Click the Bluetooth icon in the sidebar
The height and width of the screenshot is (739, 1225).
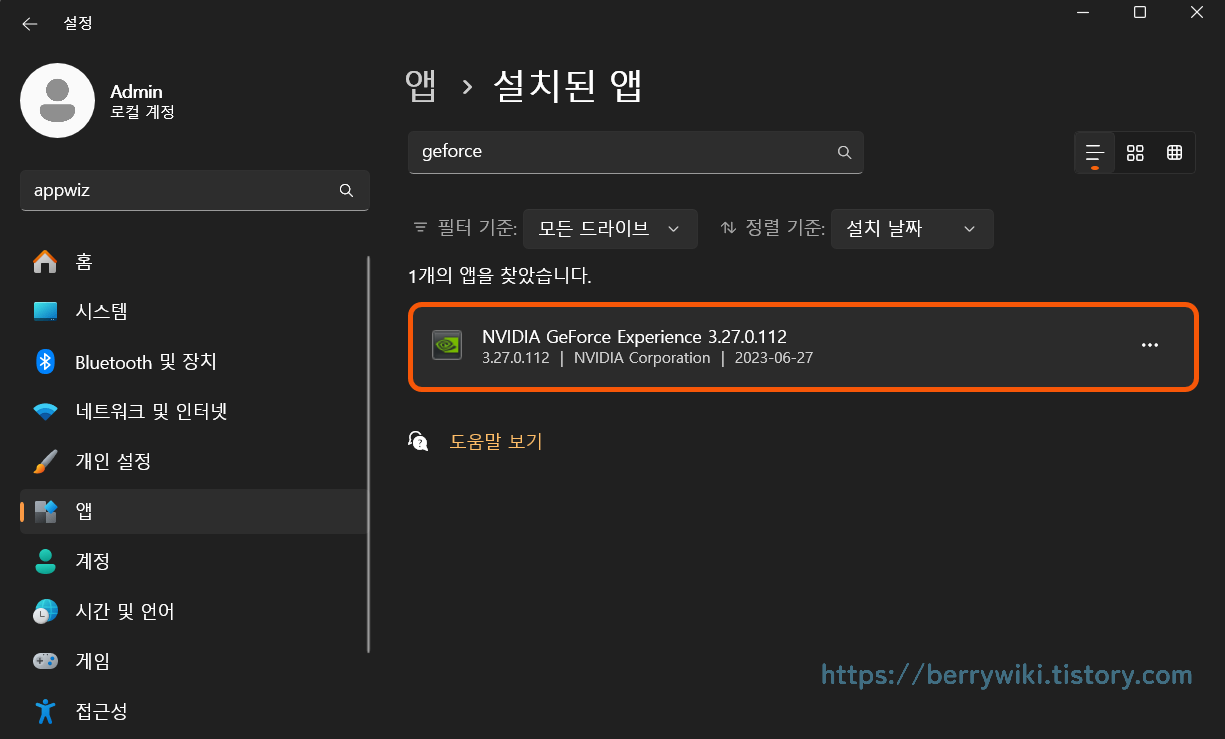click(x=45, y=361)
